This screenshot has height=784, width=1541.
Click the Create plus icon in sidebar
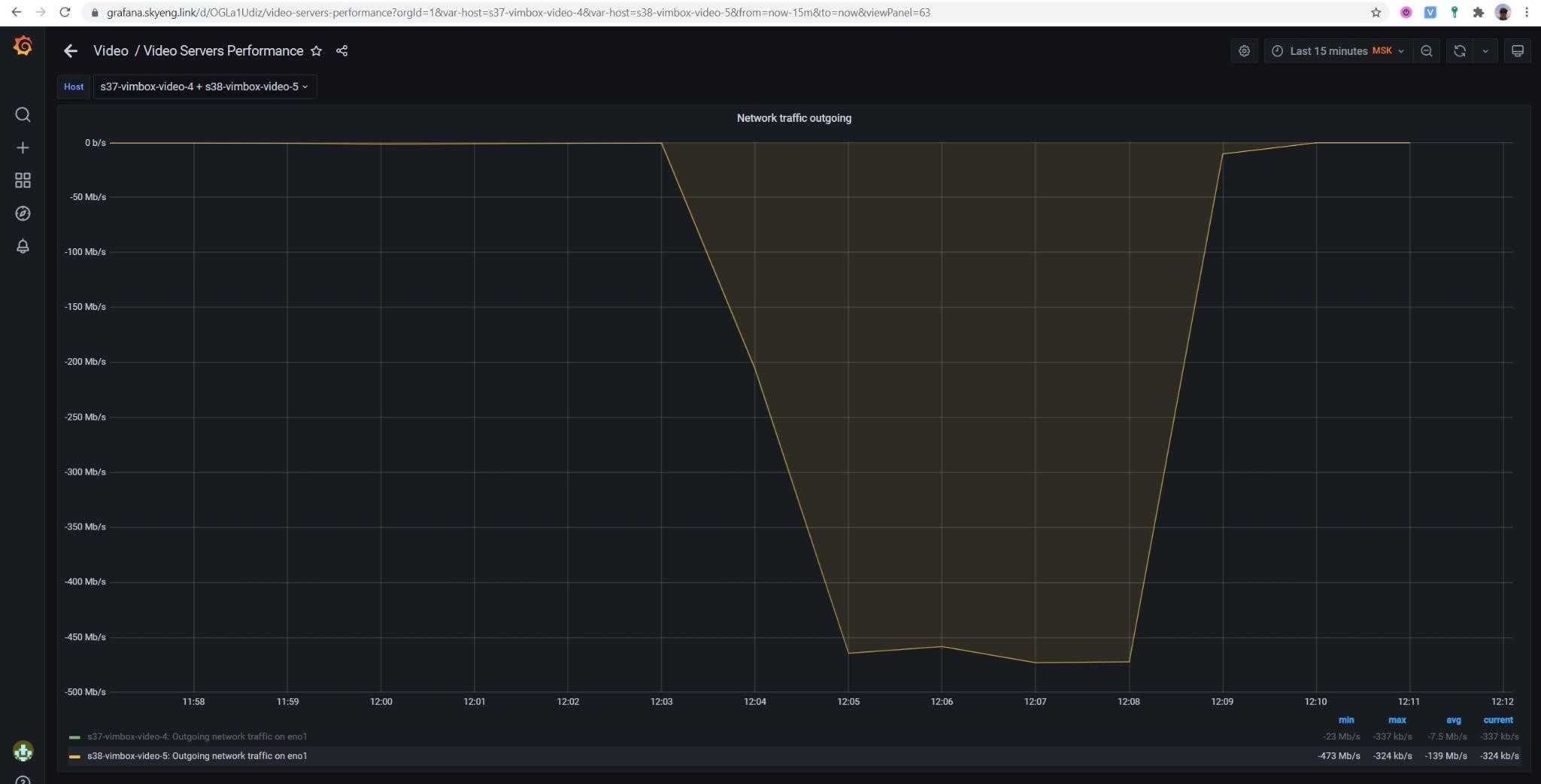(23, 147)
